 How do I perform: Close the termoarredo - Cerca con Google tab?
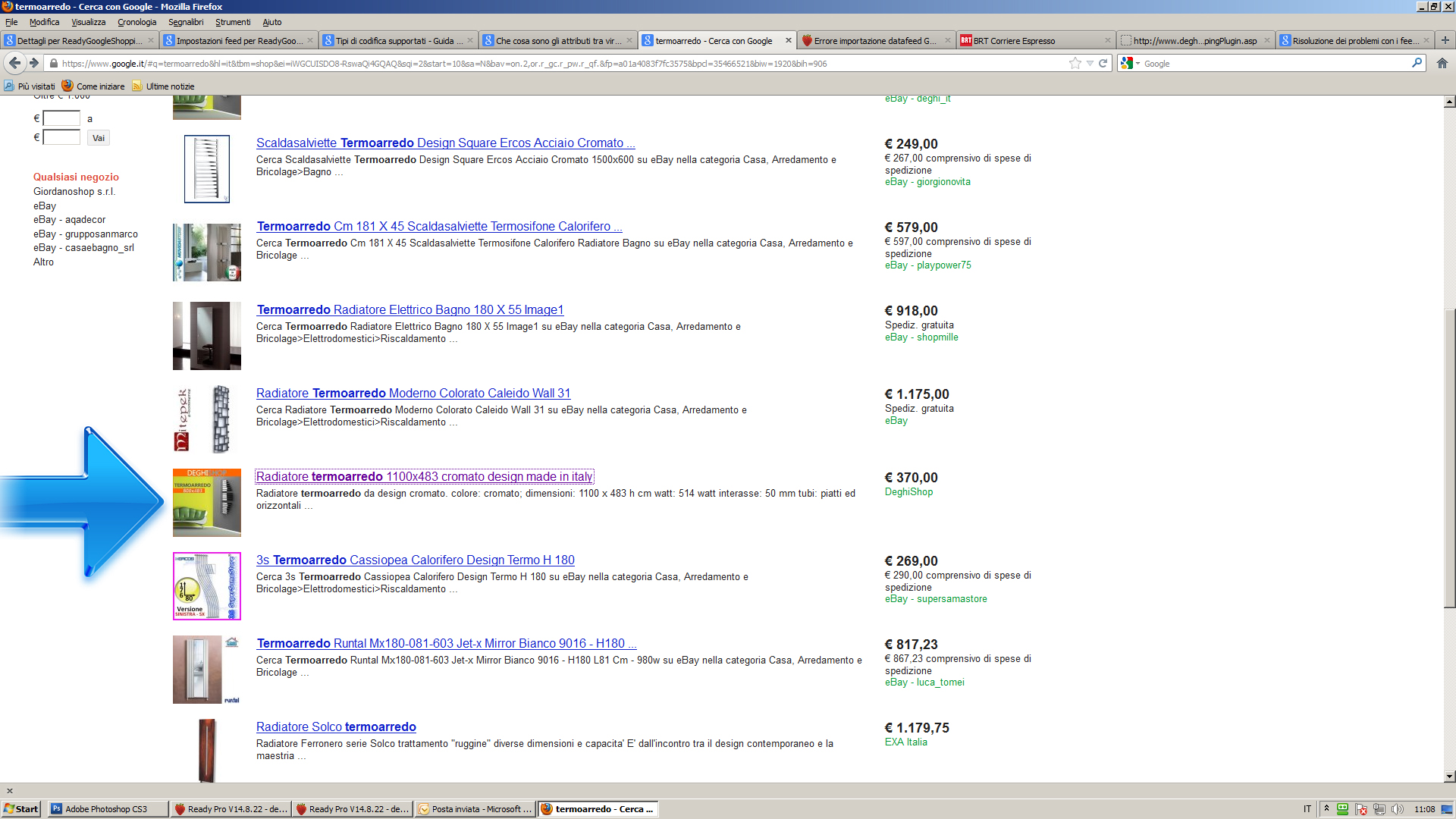[x=788, y=40]
